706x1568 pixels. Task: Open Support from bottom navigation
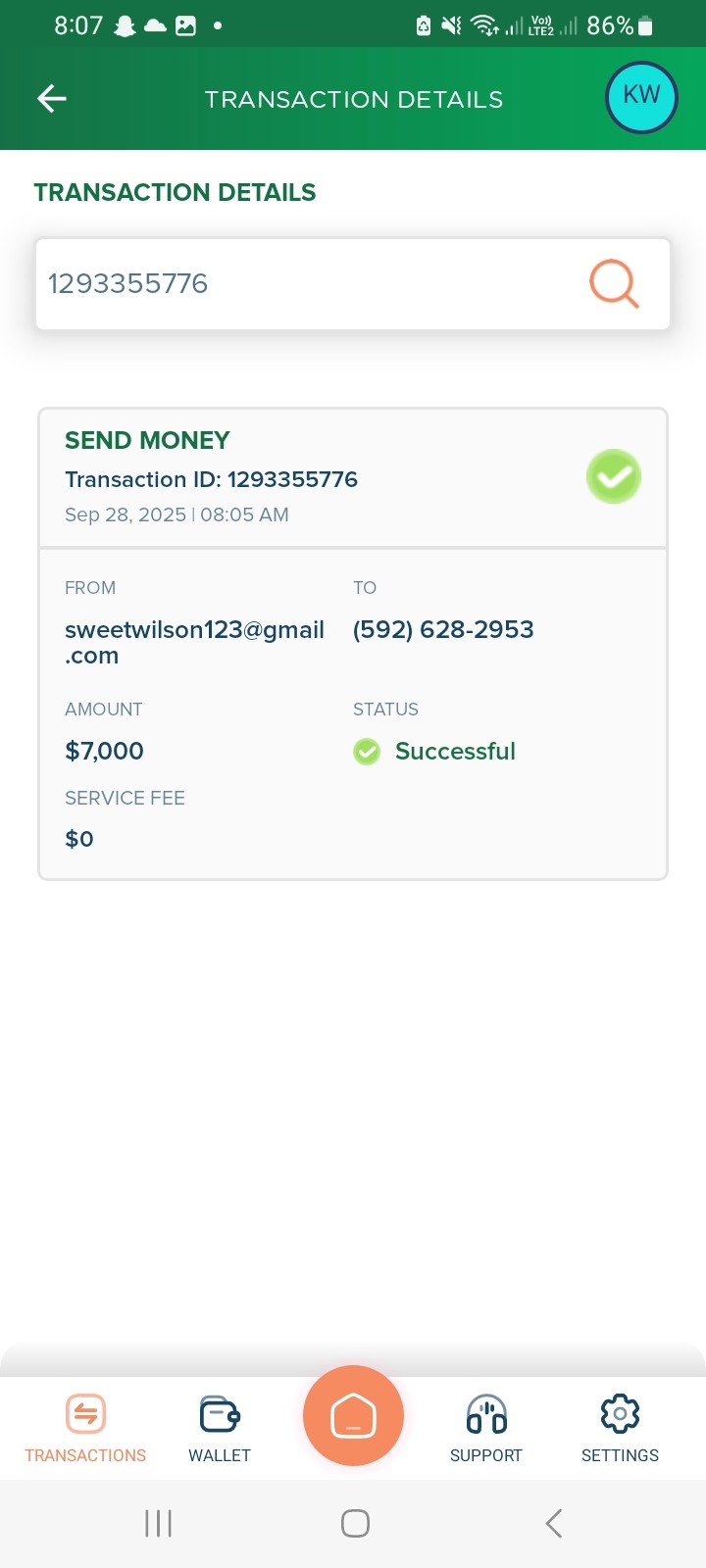(486, 1428)
